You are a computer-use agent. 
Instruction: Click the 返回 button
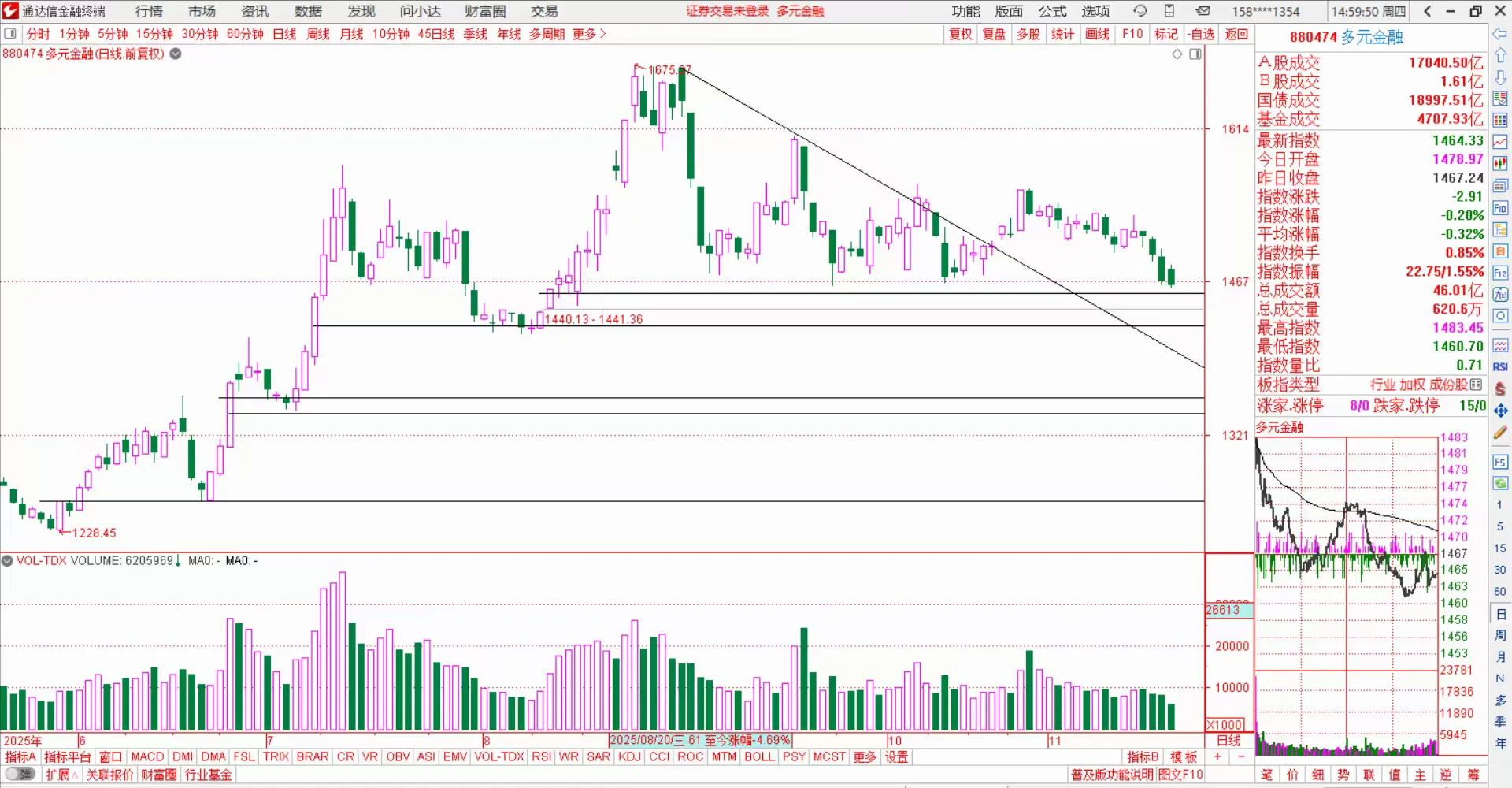(x=1236, y=34)
